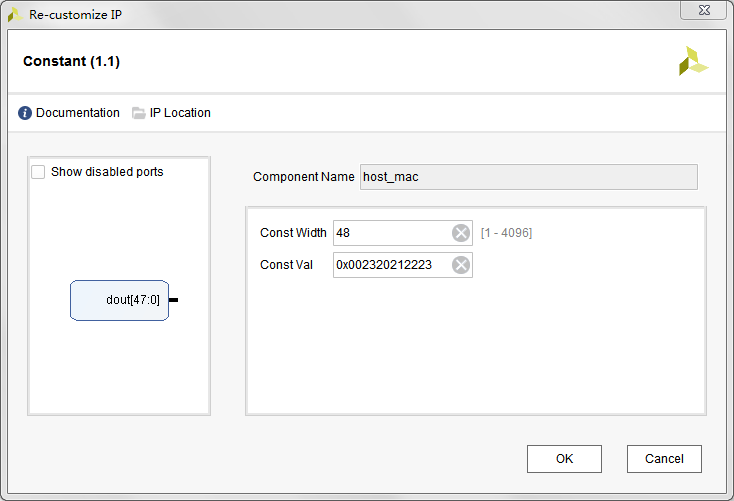Viewport: 734px width, 501px height.
Task: Click the IP Location folder icon
Action: click(x=139, y=113)
